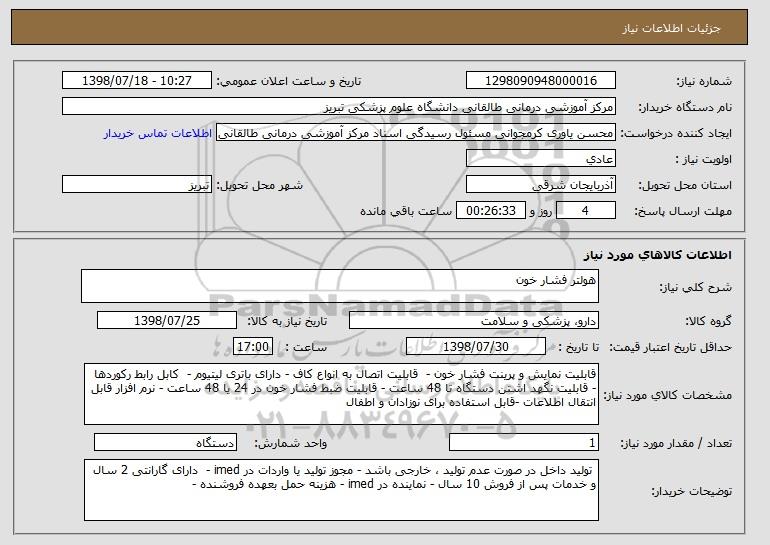This screenshot has height=545, width=770.
Task: Click the need date field 1398/07/25
Action: click(x=167, y=321)
